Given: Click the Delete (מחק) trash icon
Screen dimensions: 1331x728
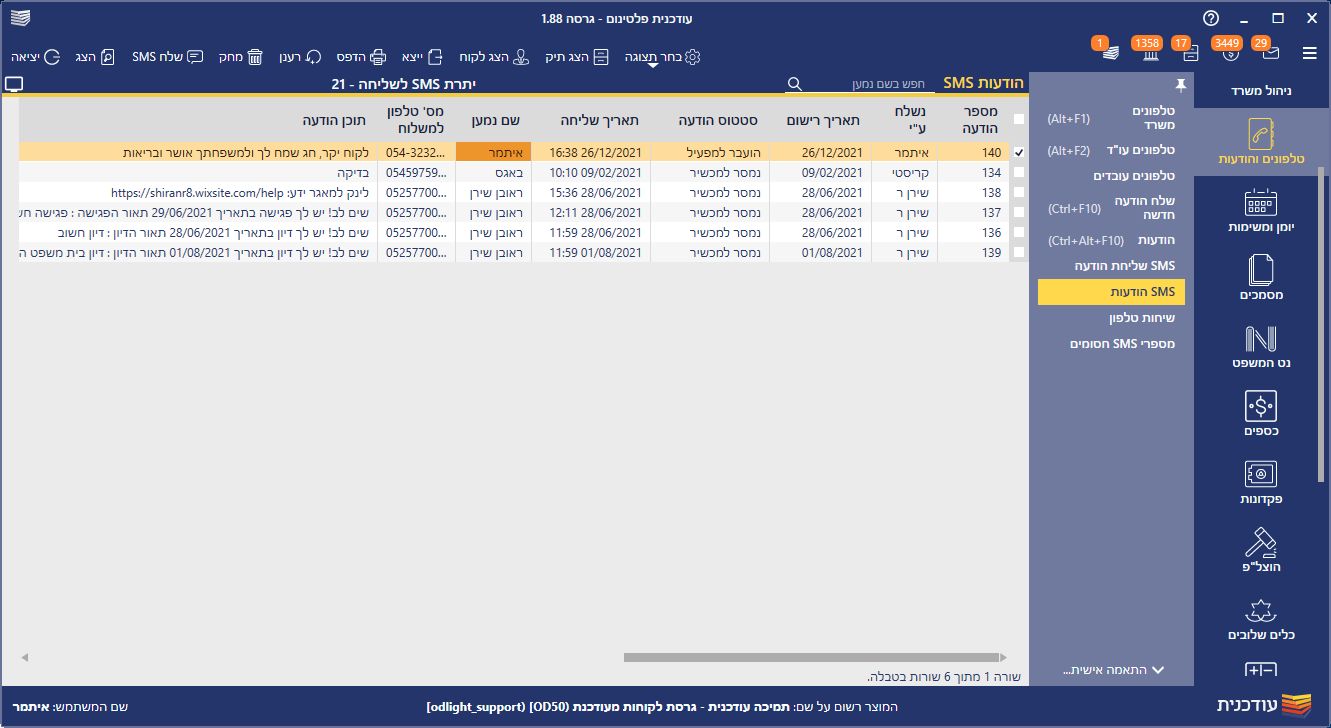Looking at the screenshot, I should [255, 57].
